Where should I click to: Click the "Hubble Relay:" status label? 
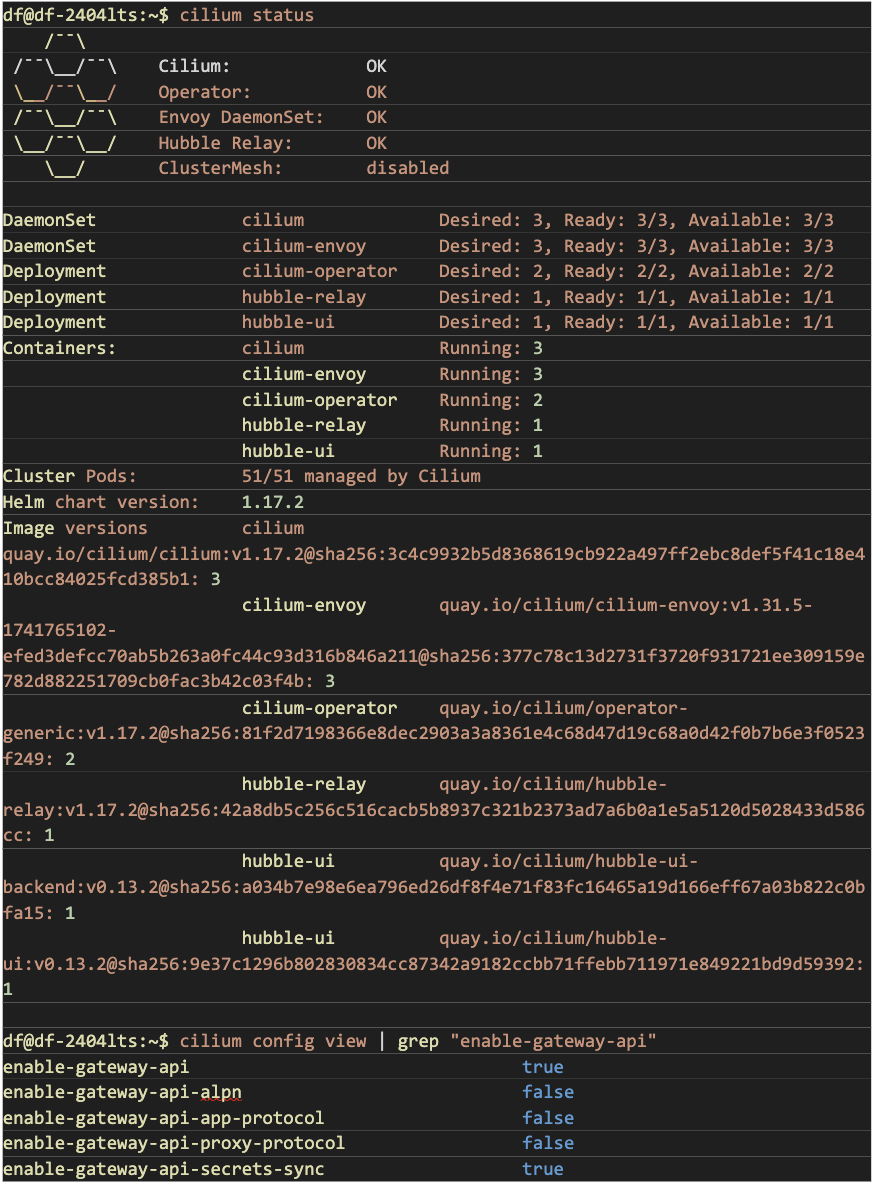click(226, 143)
